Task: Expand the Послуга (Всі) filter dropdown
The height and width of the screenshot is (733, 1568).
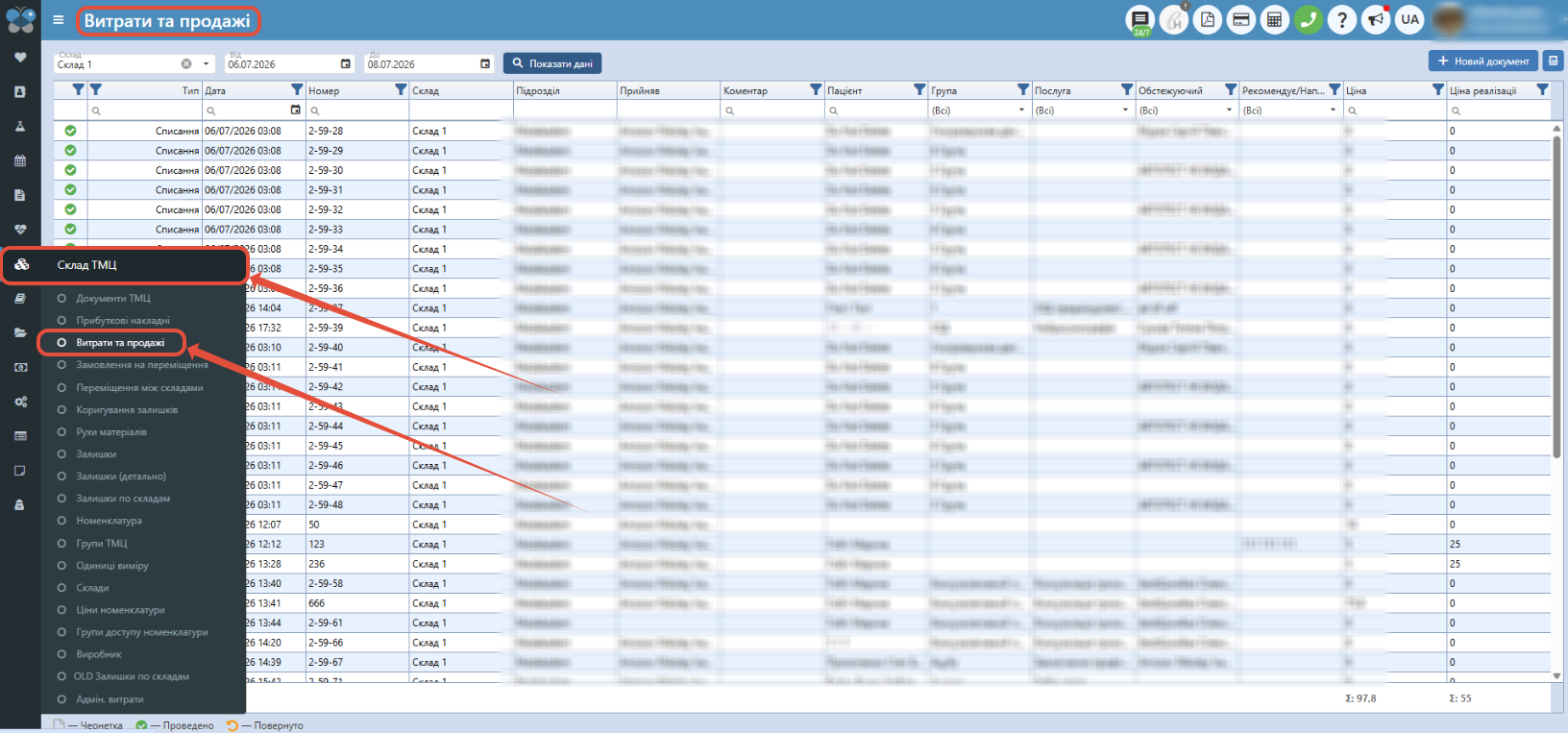Action: click(1125, 110)
